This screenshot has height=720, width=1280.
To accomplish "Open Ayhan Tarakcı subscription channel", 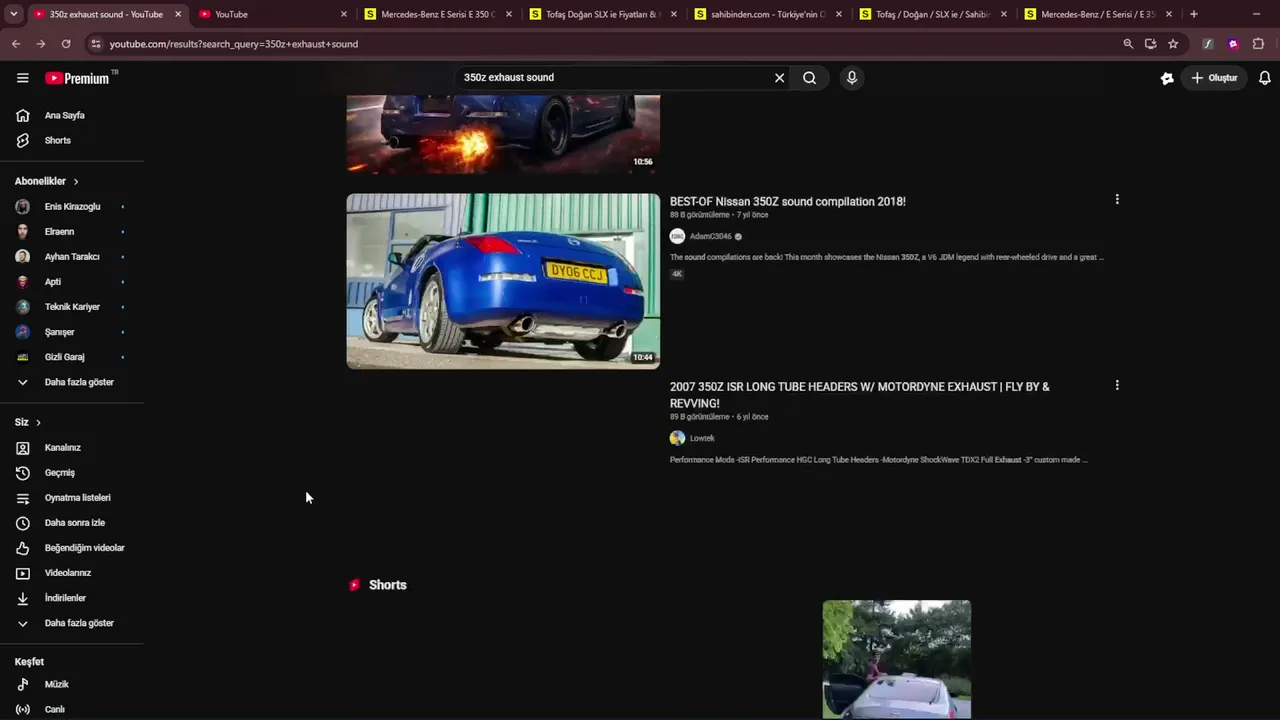I will coord(72,257).
